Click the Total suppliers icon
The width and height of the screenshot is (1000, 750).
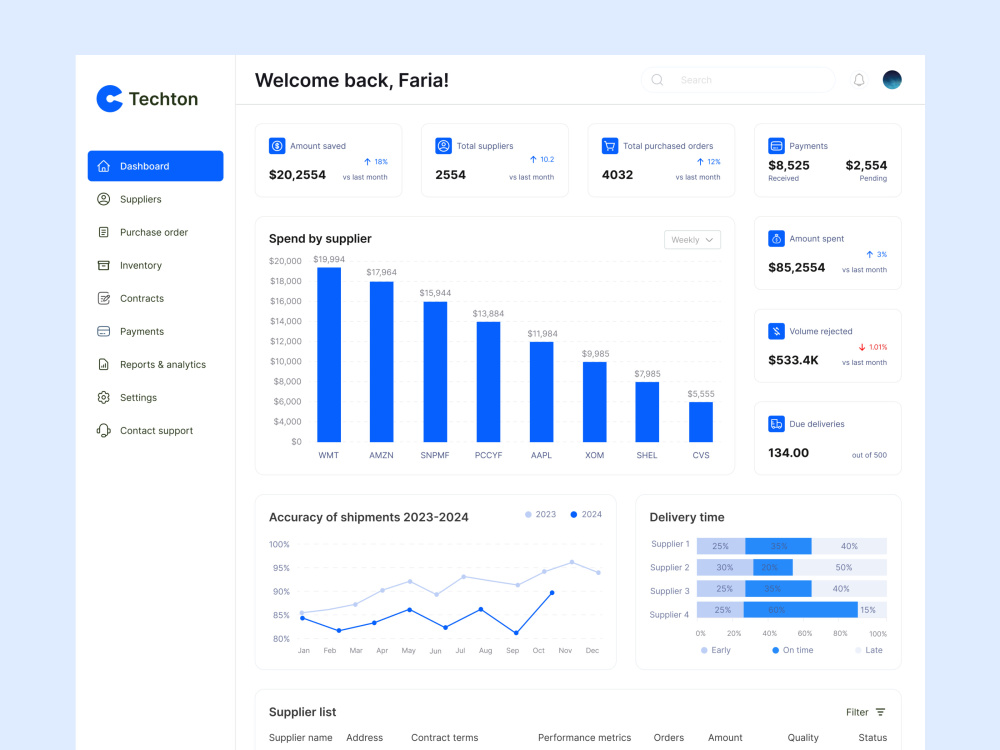pos(443,145)
